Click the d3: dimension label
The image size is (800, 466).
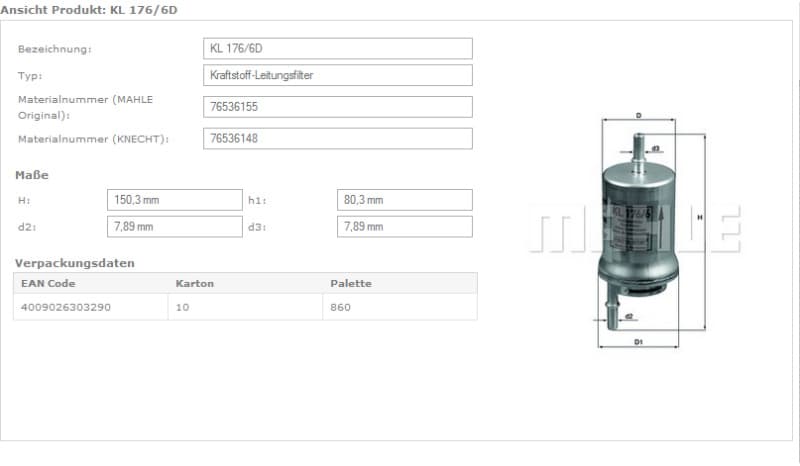[x=257, y=227]
